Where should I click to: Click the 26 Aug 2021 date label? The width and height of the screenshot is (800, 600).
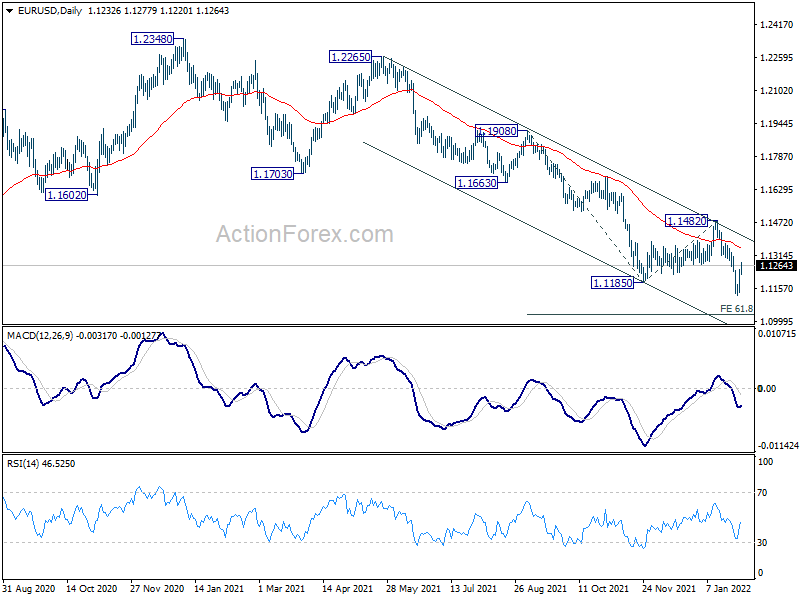pyautogui.click(x=540, y=588)
